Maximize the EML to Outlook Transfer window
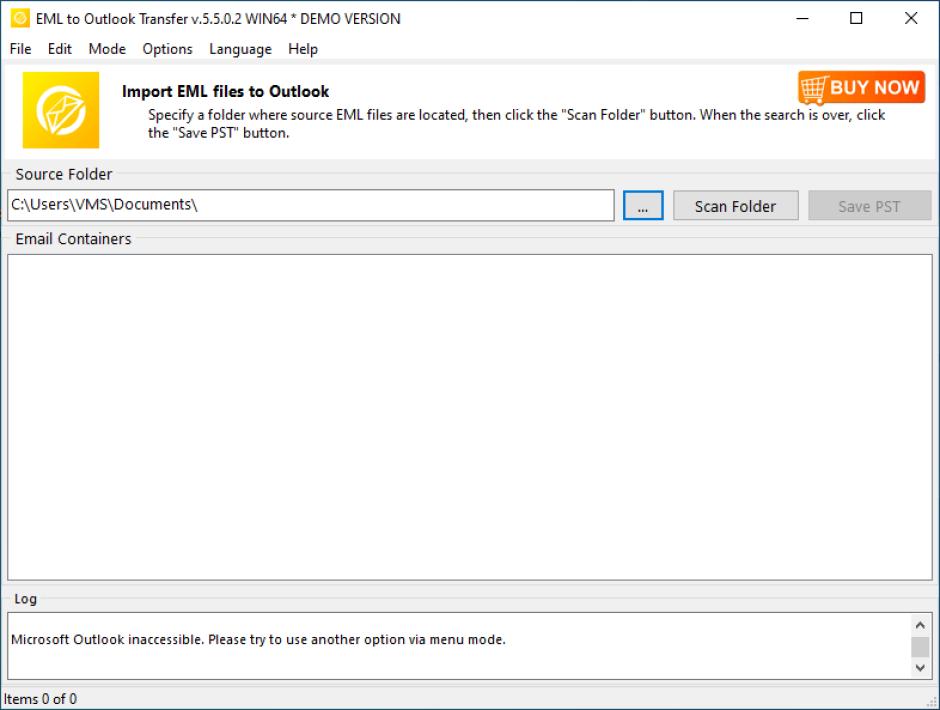This screenshot has height=710, width=940. coord(856,19)
